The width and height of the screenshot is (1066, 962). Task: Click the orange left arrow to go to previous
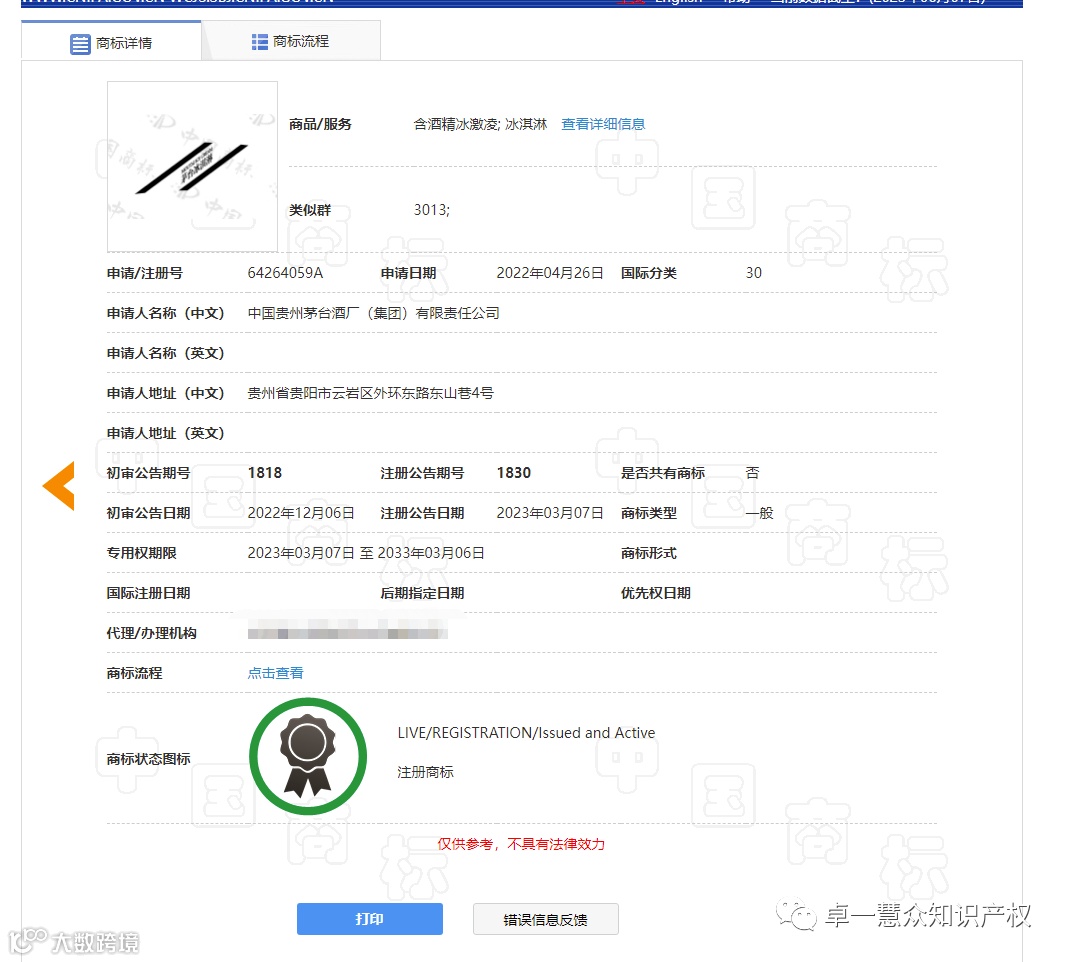59,485
